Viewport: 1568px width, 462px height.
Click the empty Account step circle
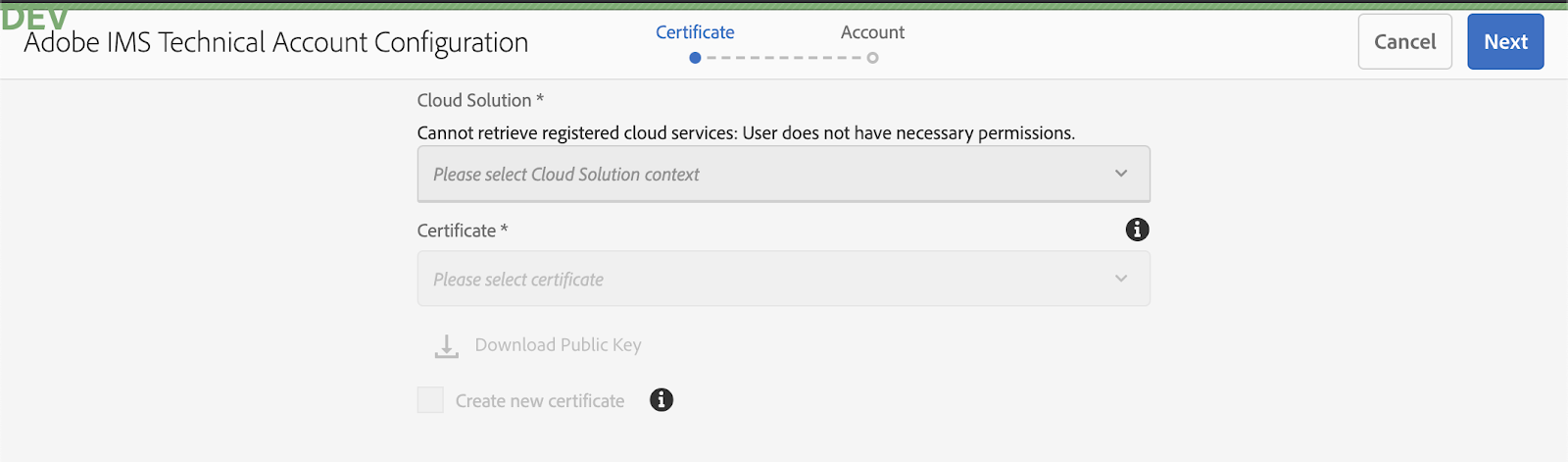click(x=872, y=58)
